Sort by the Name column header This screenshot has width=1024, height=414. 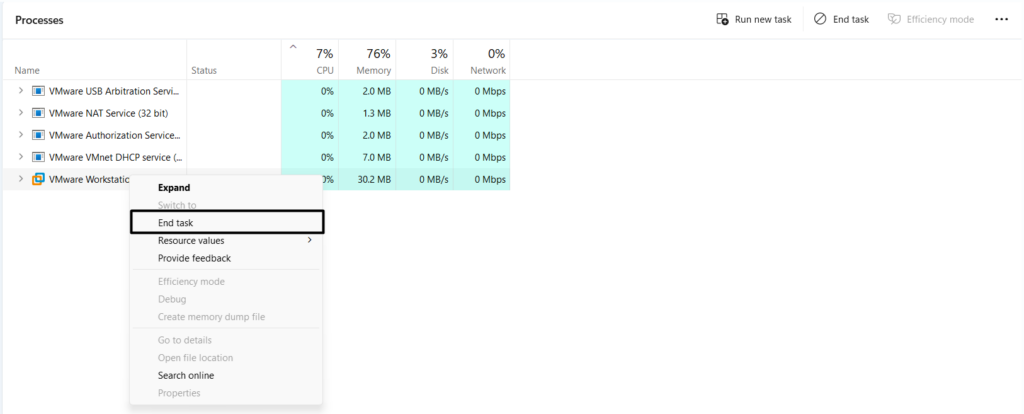27,71
